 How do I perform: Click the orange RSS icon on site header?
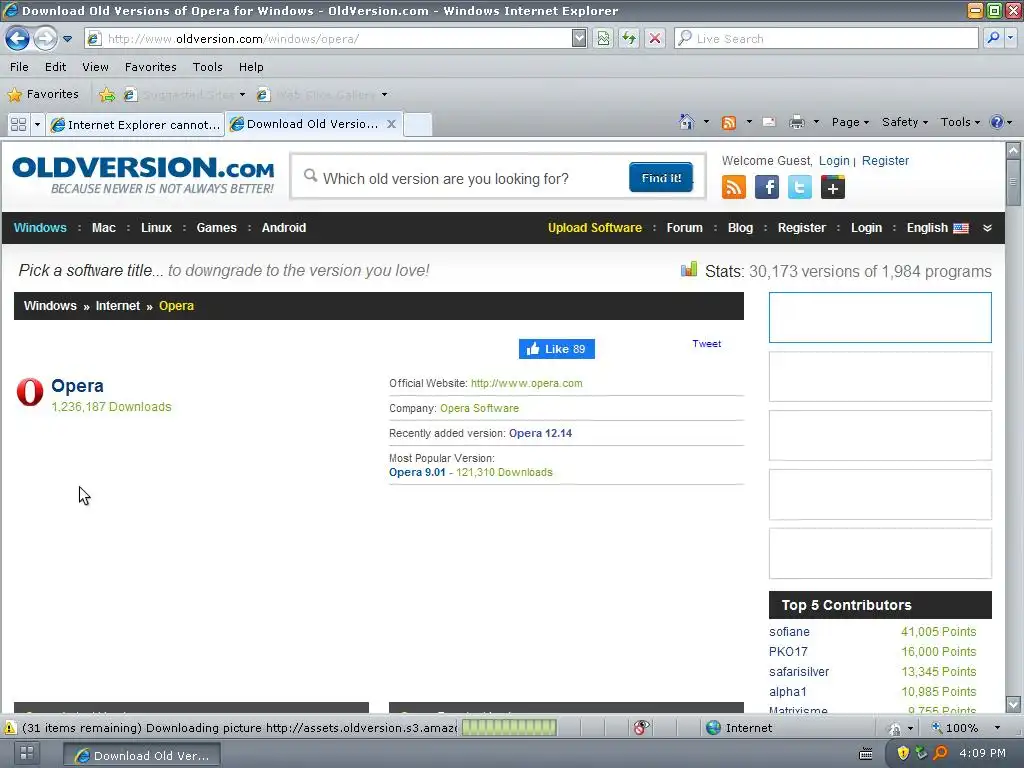(733, 187)
